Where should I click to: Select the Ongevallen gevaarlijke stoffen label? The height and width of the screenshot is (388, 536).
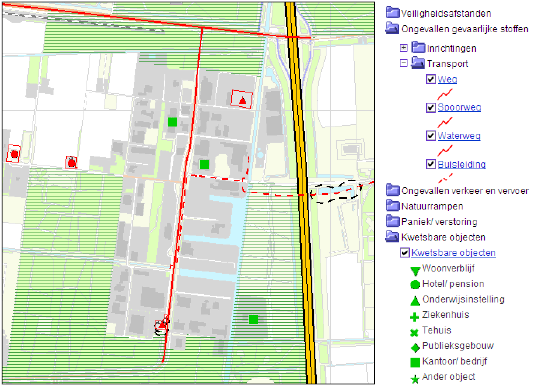[x=465, y=29]
